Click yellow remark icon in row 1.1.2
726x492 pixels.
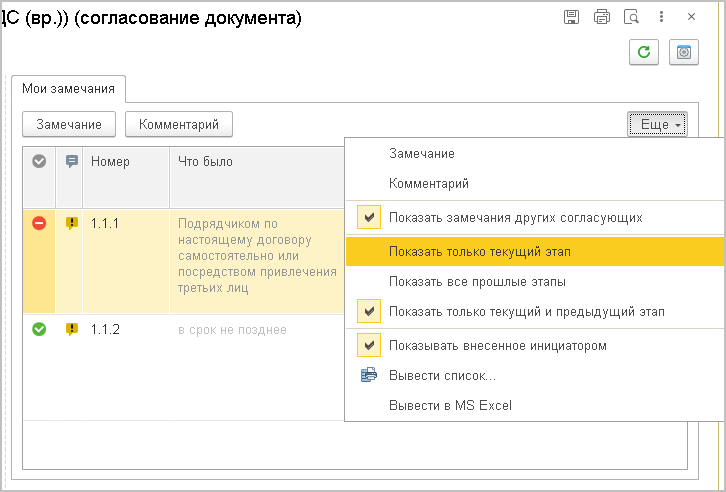click(71, 329)
